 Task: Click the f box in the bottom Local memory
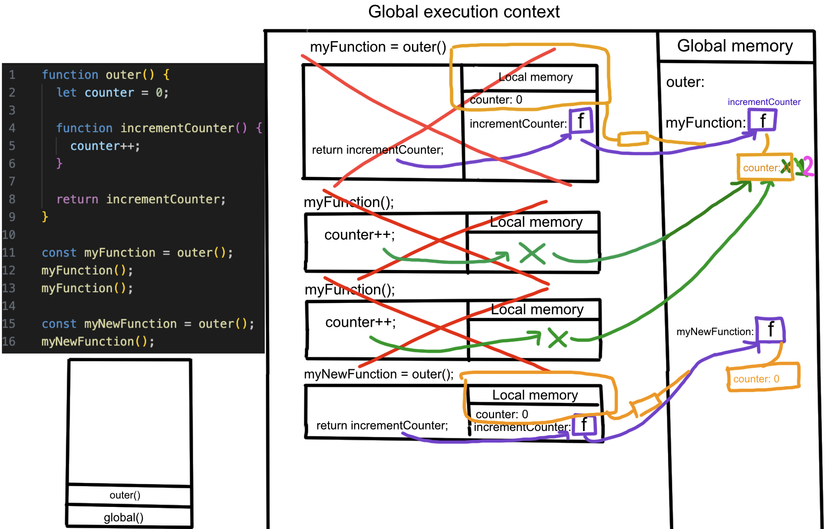(585, 425)
